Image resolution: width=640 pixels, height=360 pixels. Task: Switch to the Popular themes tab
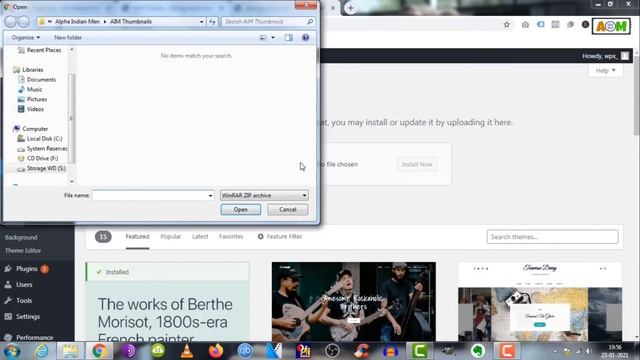(x=171, y=236)
